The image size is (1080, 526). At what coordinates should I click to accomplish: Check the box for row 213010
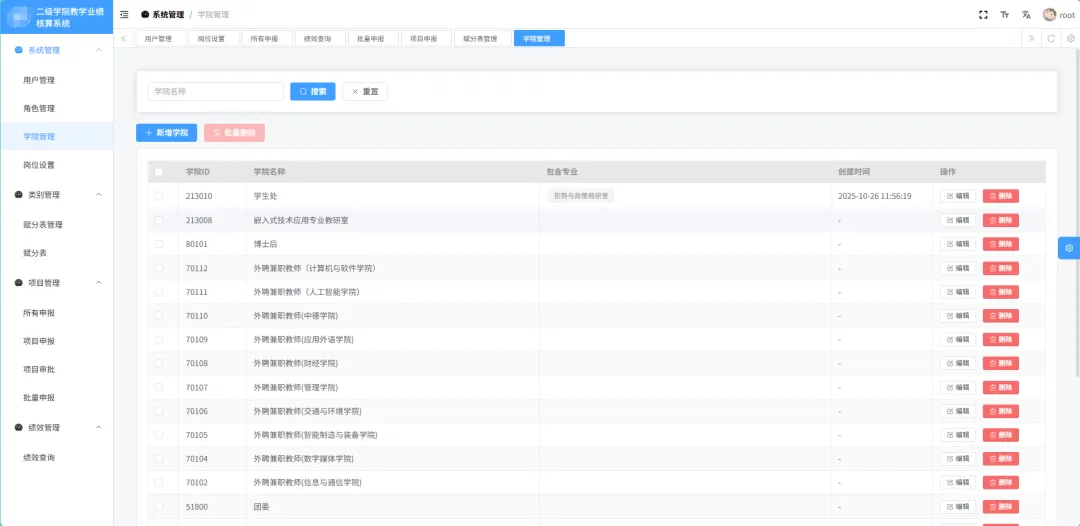pos(159,196)
